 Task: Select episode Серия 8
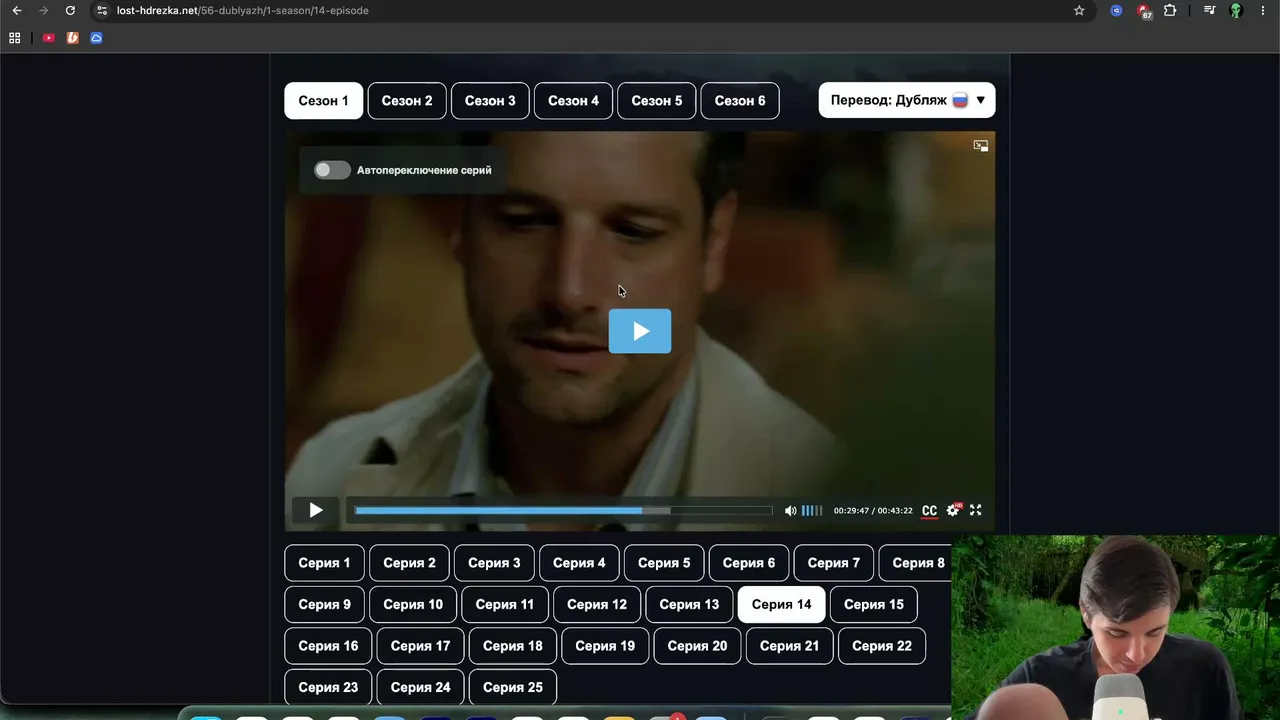[916, 563]
